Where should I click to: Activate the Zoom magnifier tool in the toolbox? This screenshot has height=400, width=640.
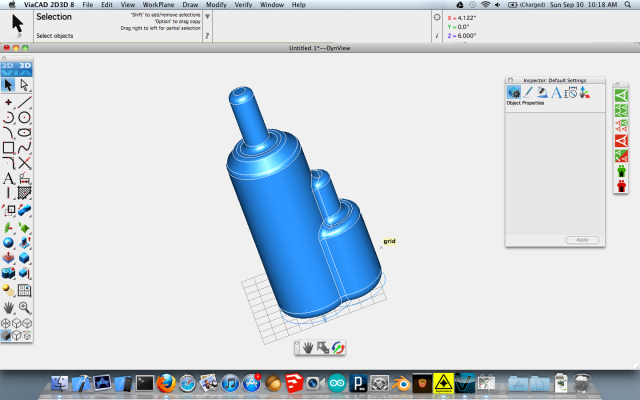click(x=25, y=307)
